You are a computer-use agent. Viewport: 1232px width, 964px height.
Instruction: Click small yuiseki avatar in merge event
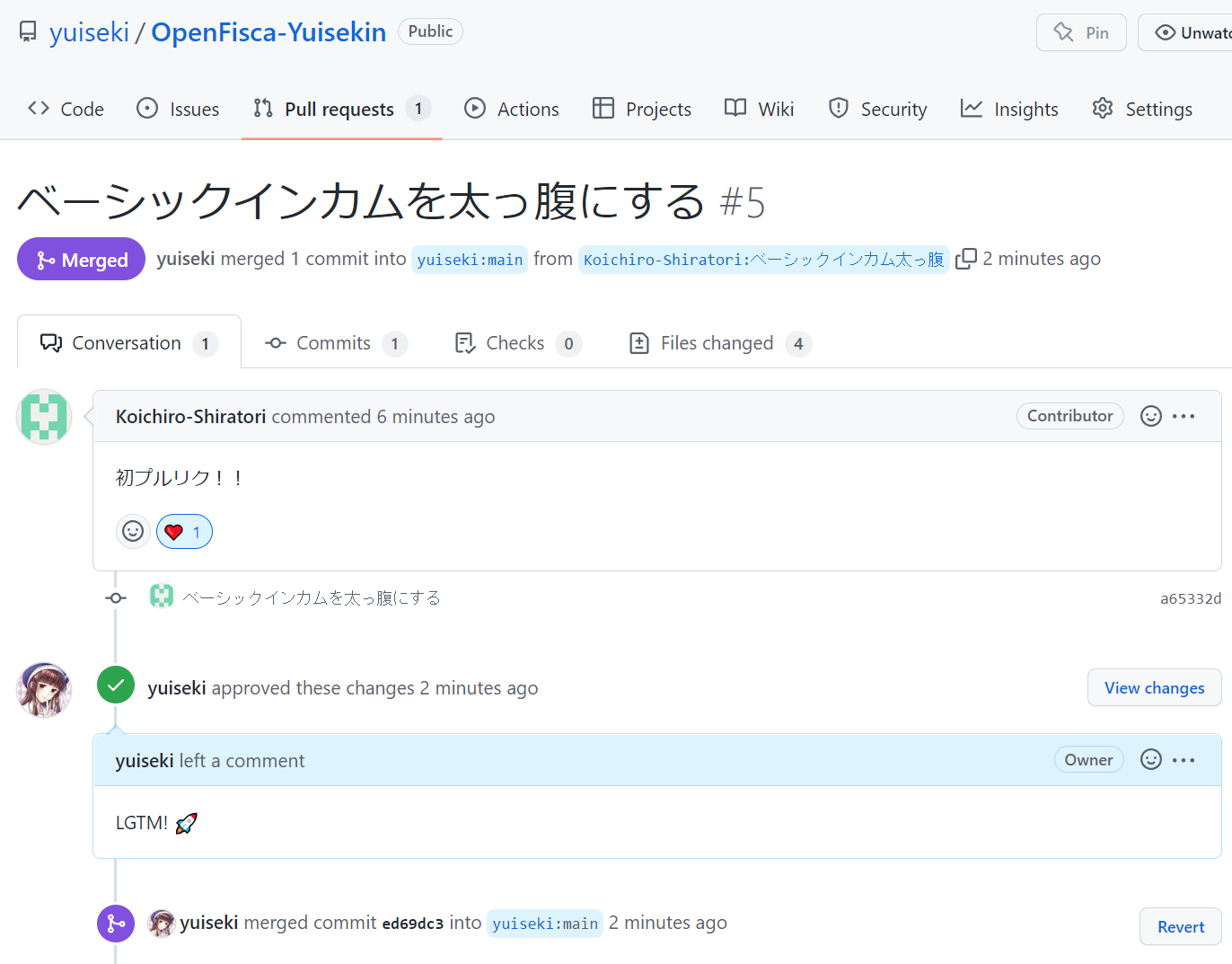162,923
